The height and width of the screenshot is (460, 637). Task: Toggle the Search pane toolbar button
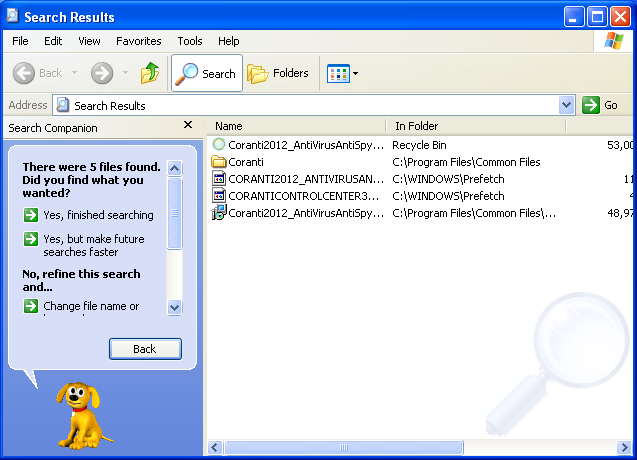click(207, 73)
